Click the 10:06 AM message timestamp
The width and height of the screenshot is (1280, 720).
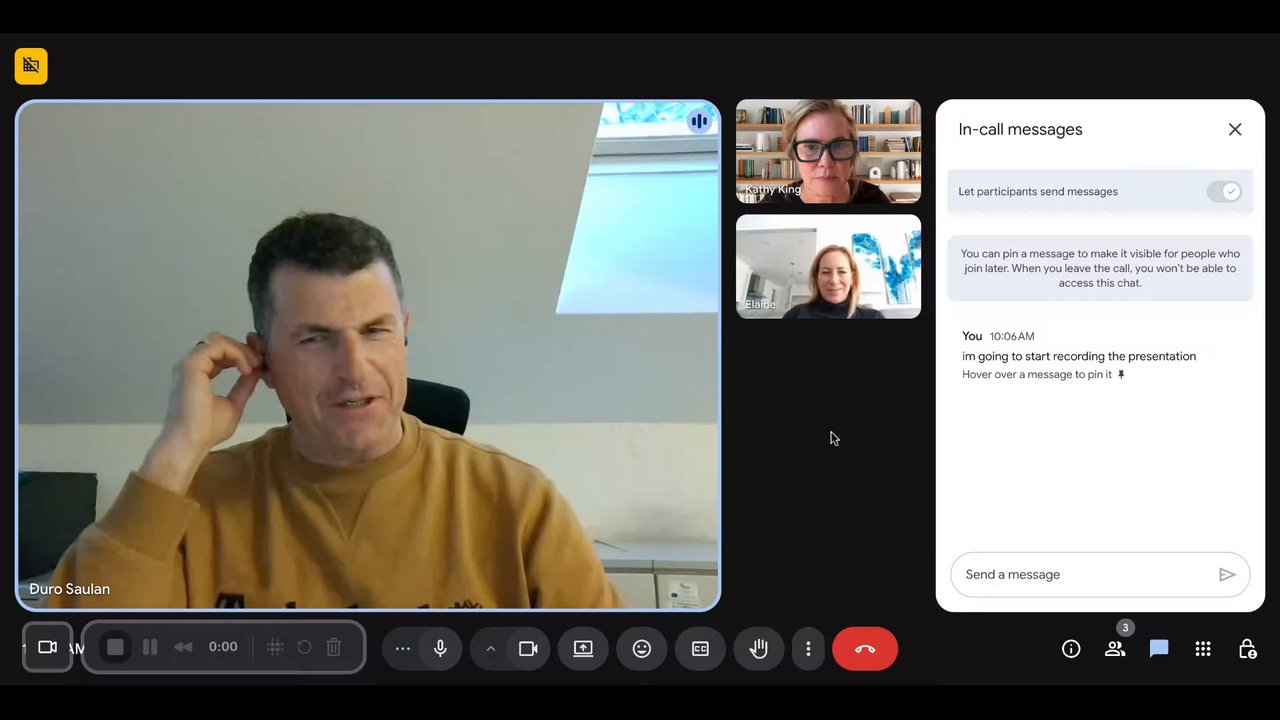1012,336
